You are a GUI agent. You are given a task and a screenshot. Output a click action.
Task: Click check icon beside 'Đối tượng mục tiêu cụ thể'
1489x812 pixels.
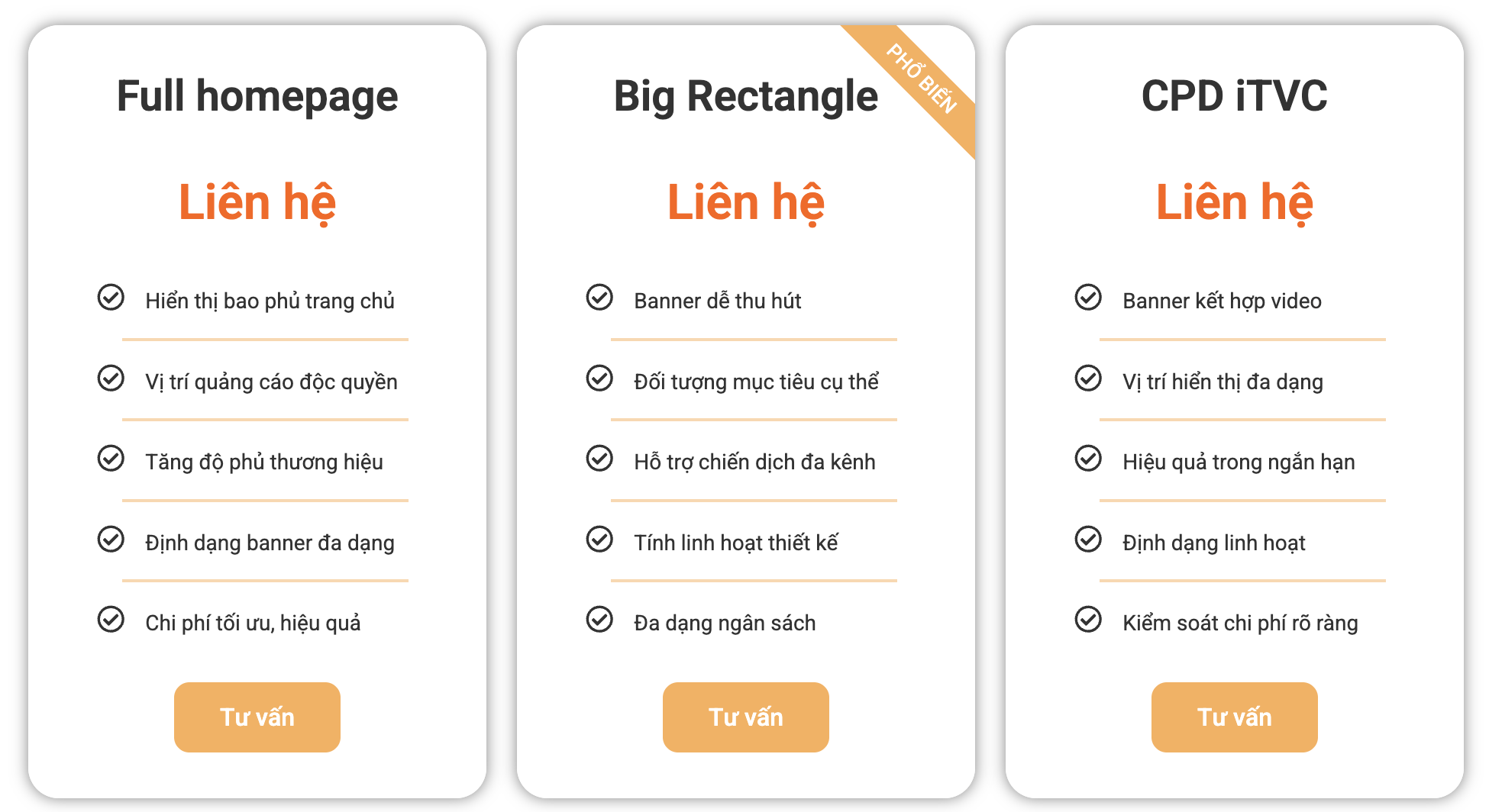[599, 378]
